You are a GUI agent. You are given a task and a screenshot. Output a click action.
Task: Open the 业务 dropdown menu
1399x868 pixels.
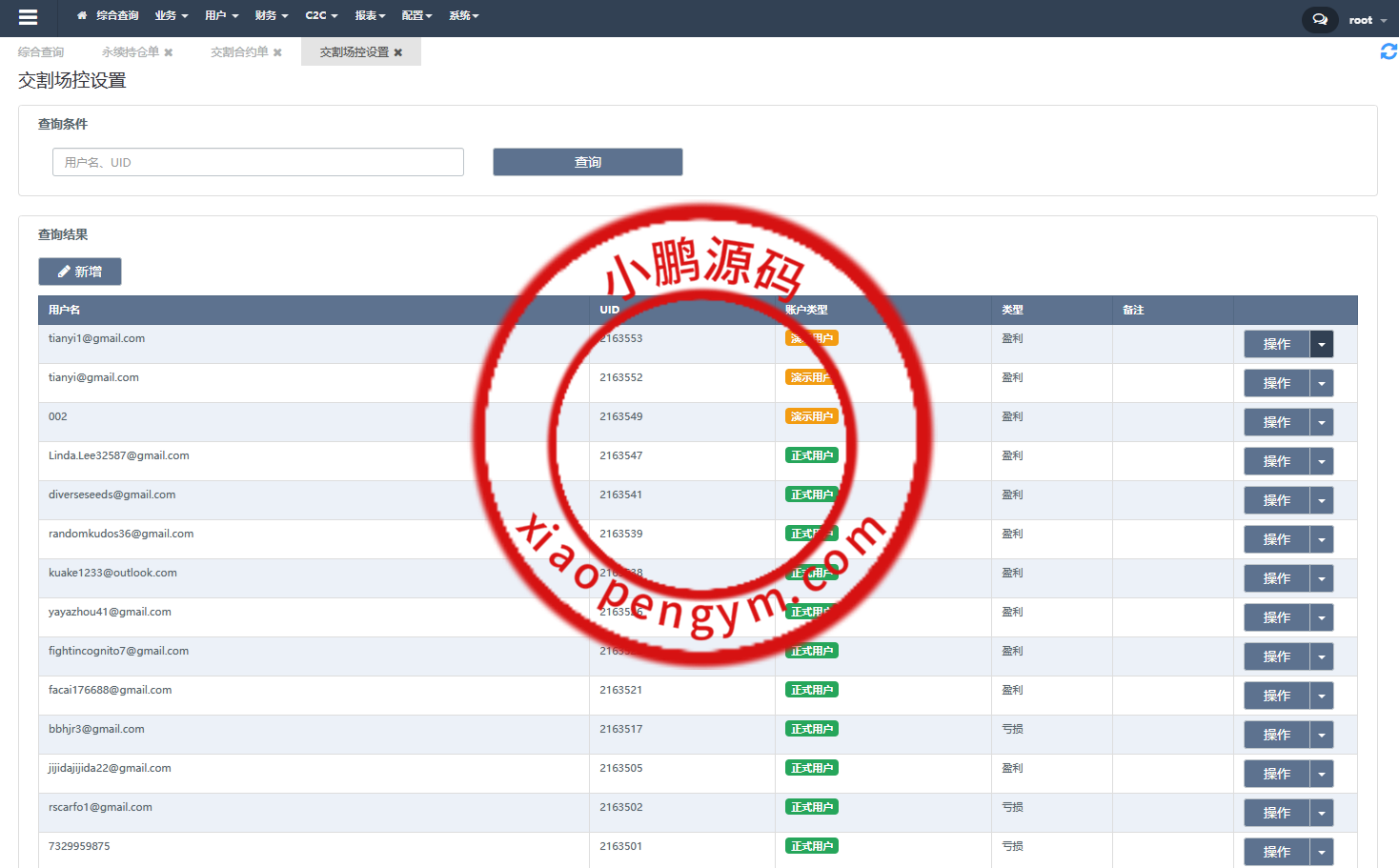click(x=172, y=16)
